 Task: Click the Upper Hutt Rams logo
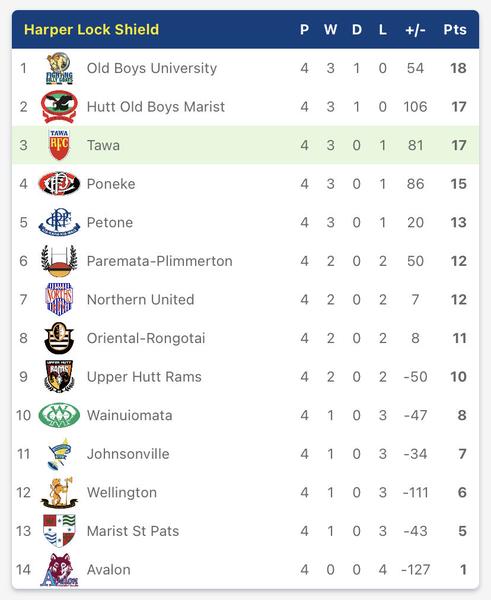pos(59,377)
